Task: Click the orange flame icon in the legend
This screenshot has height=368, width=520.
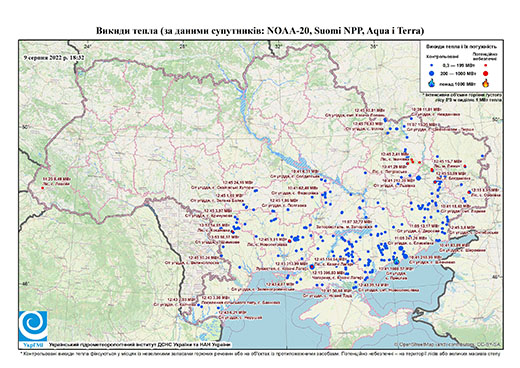Action: click(485, 83)
